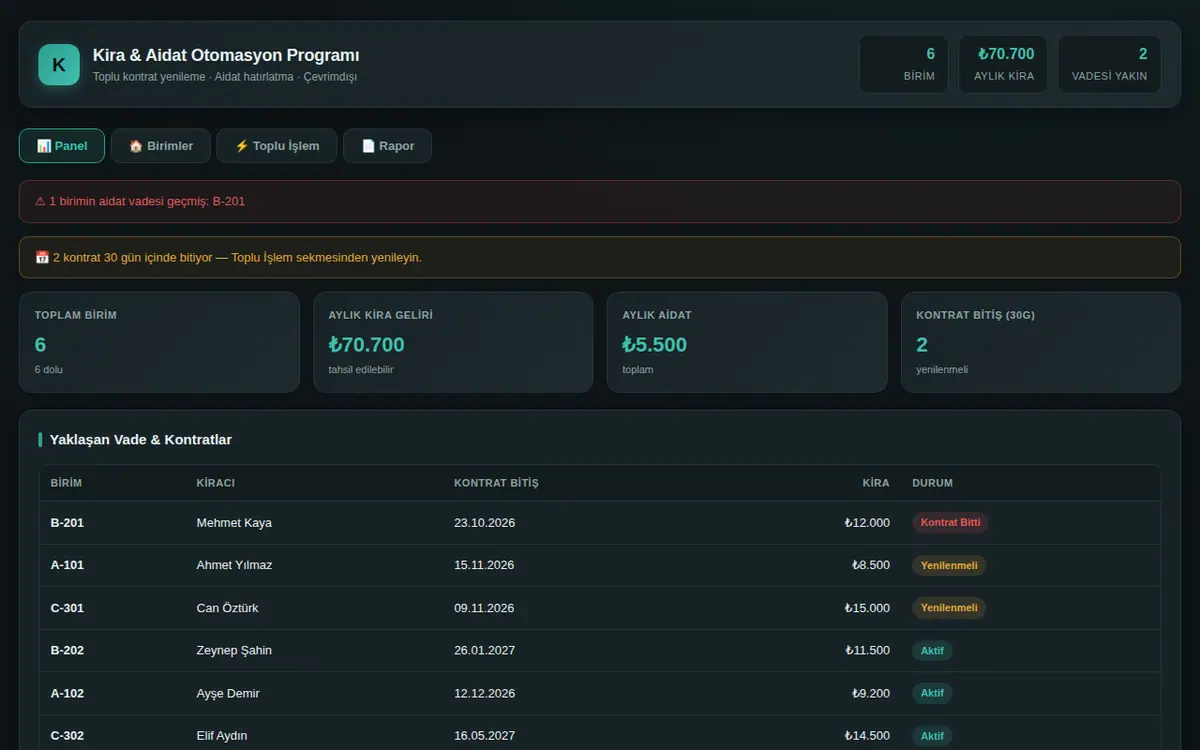
Task: Click the Yenilenmeli badge in the A-101 row
Action: [949, 565]
